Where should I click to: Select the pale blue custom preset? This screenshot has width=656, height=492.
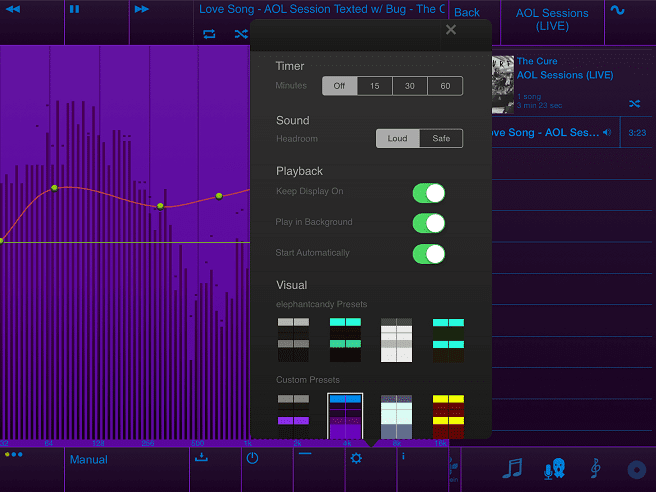tap(396, 416)
